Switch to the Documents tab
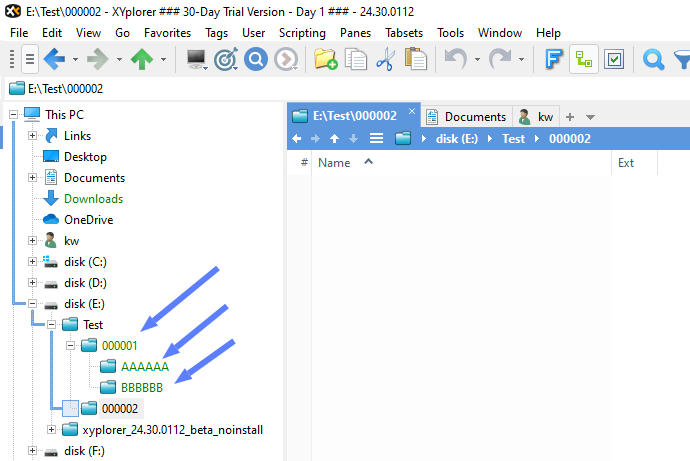690x461 pixels. pos(467,117)
